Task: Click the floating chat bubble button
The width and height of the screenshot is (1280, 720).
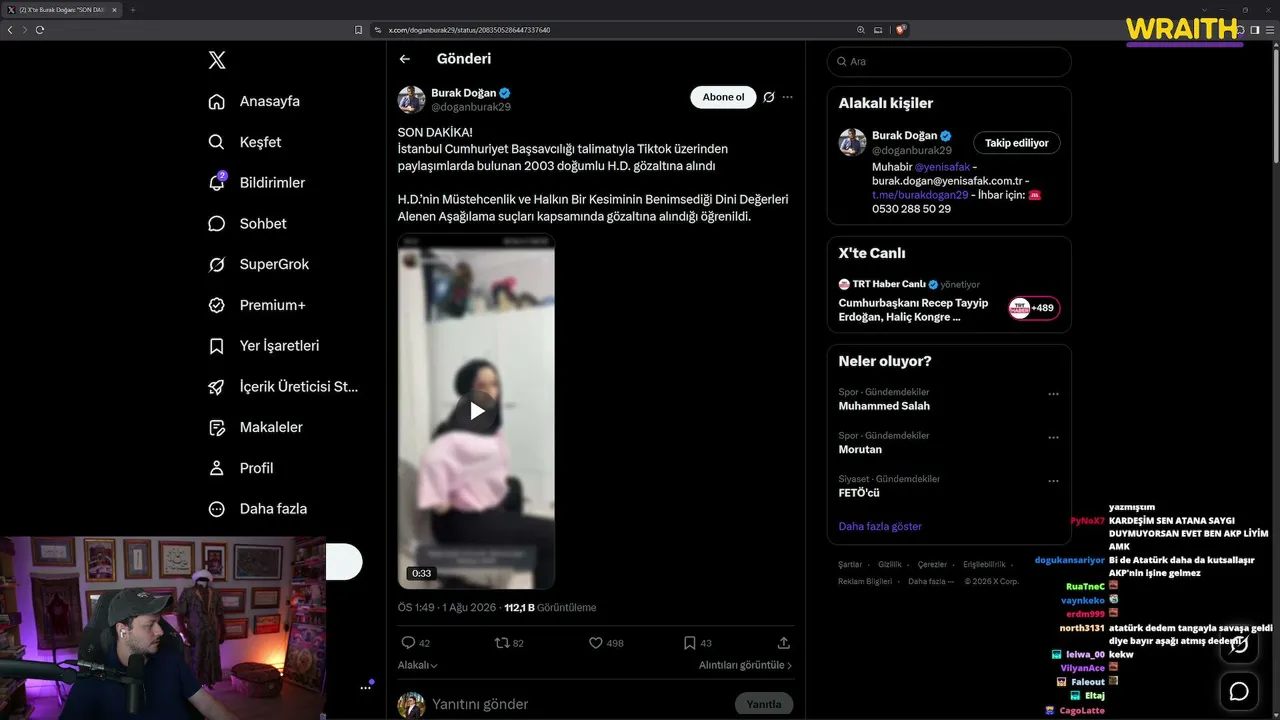Action: click(1239, 691)
